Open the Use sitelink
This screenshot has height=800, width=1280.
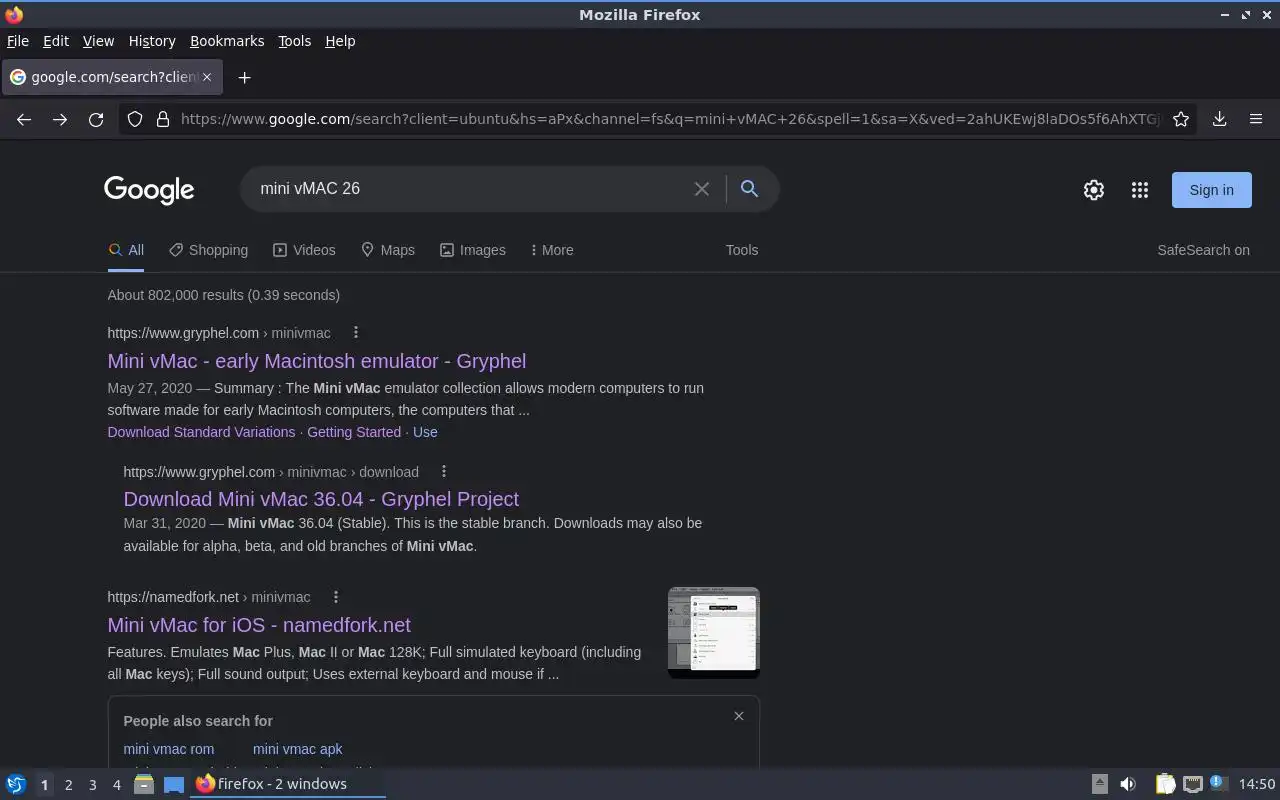(425, 432)
